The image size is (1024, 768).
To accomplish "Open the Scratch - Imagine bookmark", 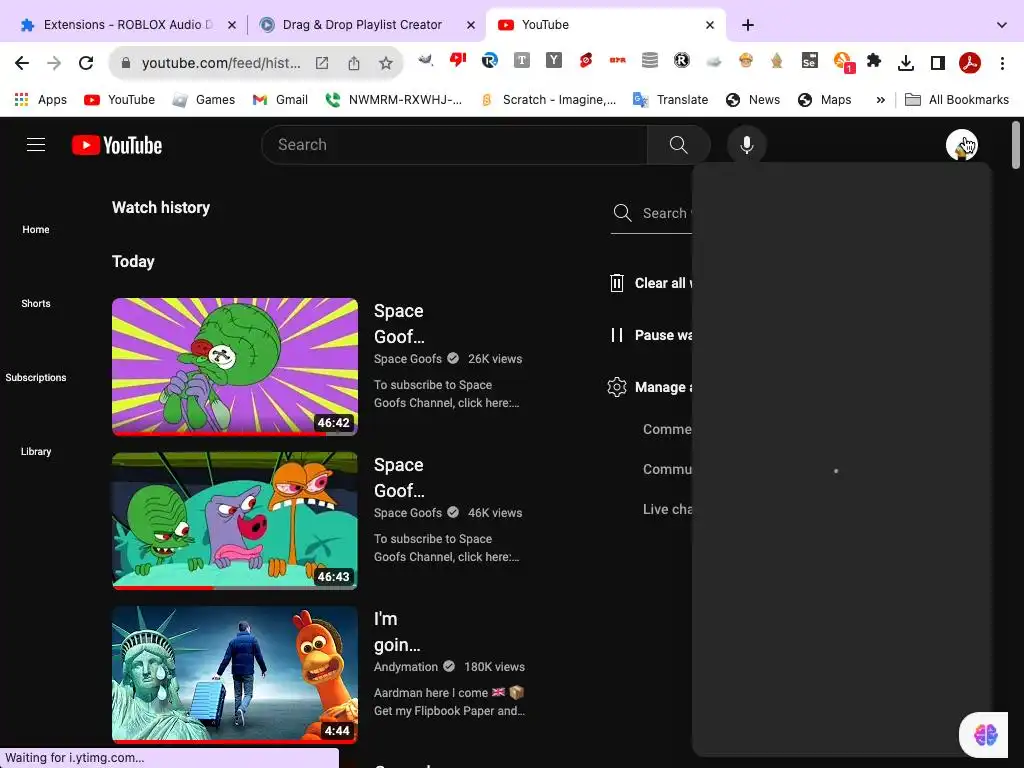I will point(548,100).
